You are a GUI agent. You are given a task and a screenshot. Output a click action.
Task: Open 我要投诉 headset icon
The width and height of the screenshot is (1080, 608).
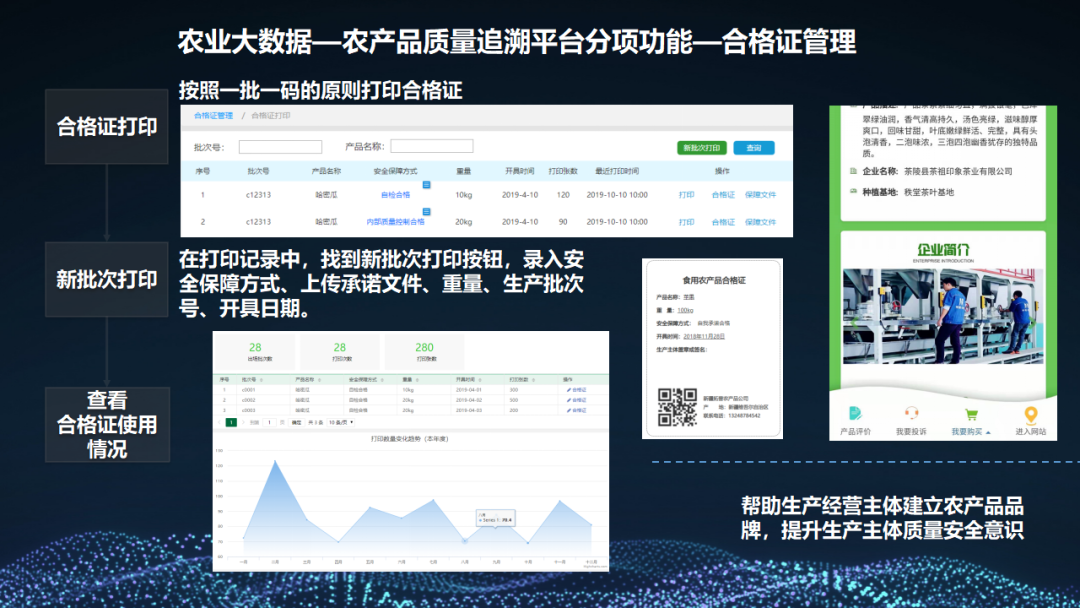[912, 413]
